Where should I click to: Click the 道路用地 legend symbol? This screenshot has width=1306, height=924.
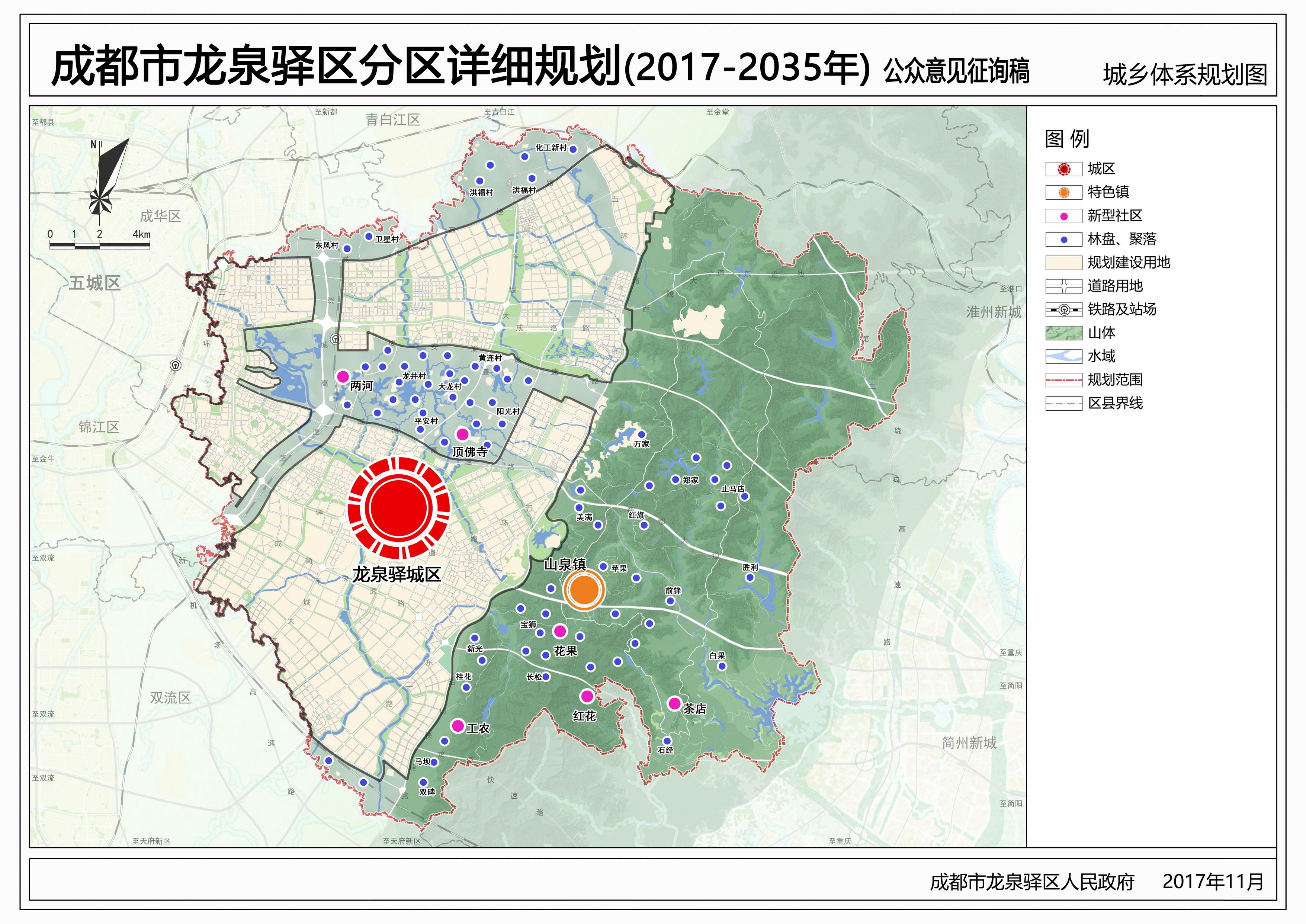pyautogui.click(x=1064, y=286)
